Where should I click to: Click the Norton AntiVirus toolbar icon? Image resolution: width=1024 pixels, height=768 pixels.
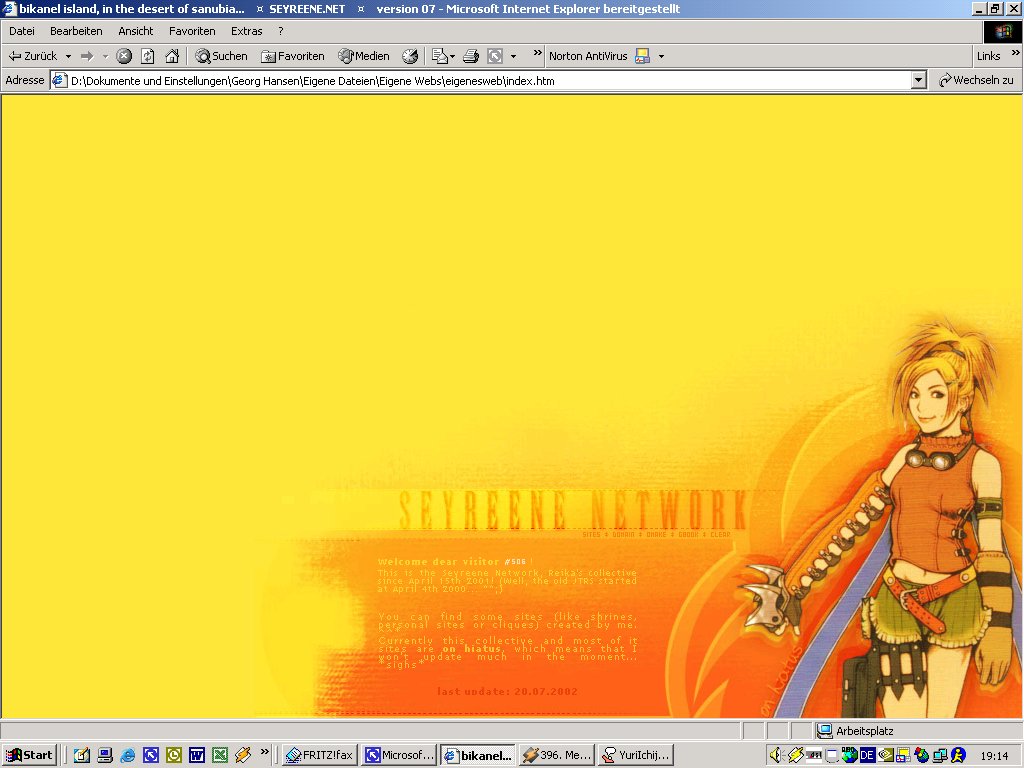[x=643, y=56]
